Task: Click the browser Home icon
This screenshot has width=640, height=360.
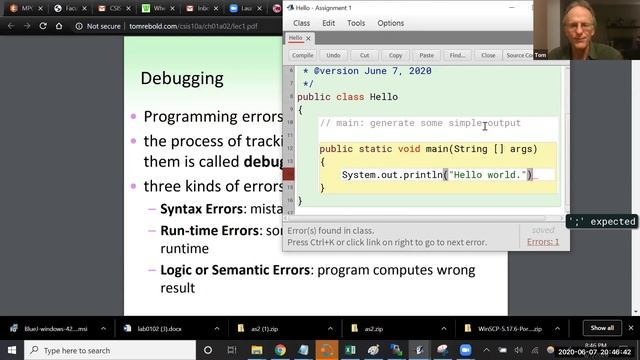Action: 59,26
